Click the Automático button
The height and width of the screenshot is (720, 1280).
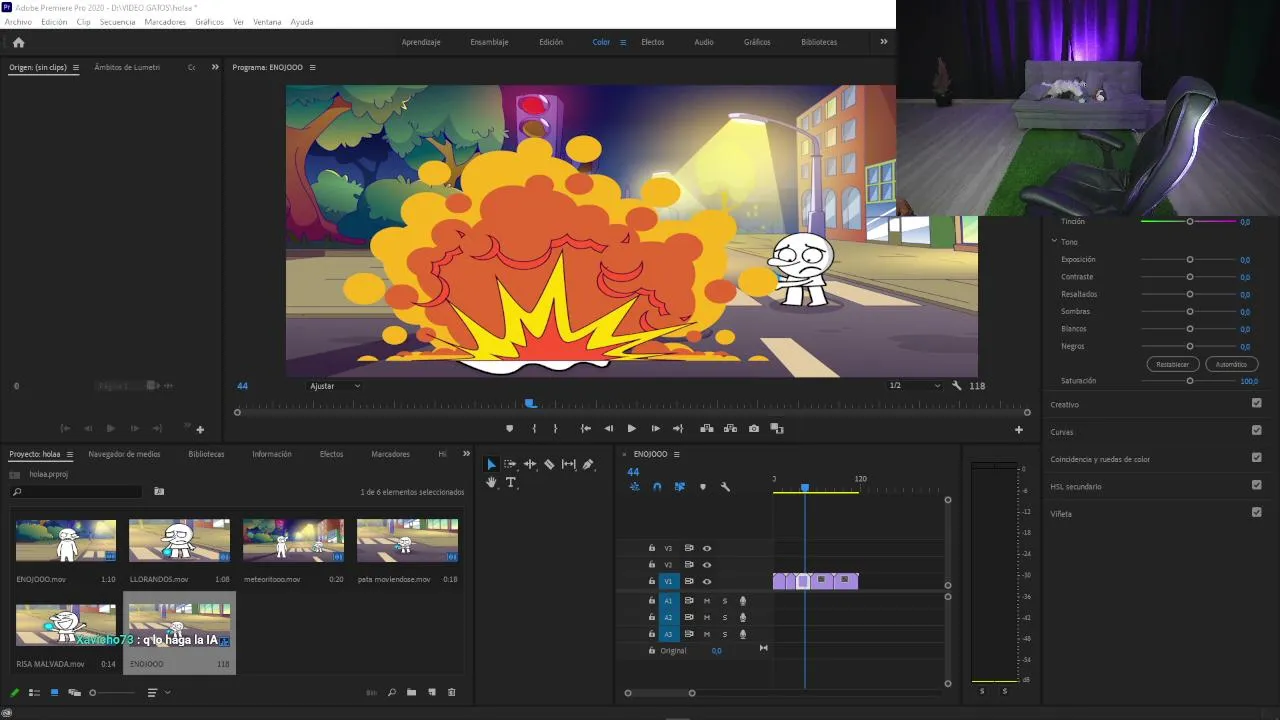click(x=1231, y=364)
